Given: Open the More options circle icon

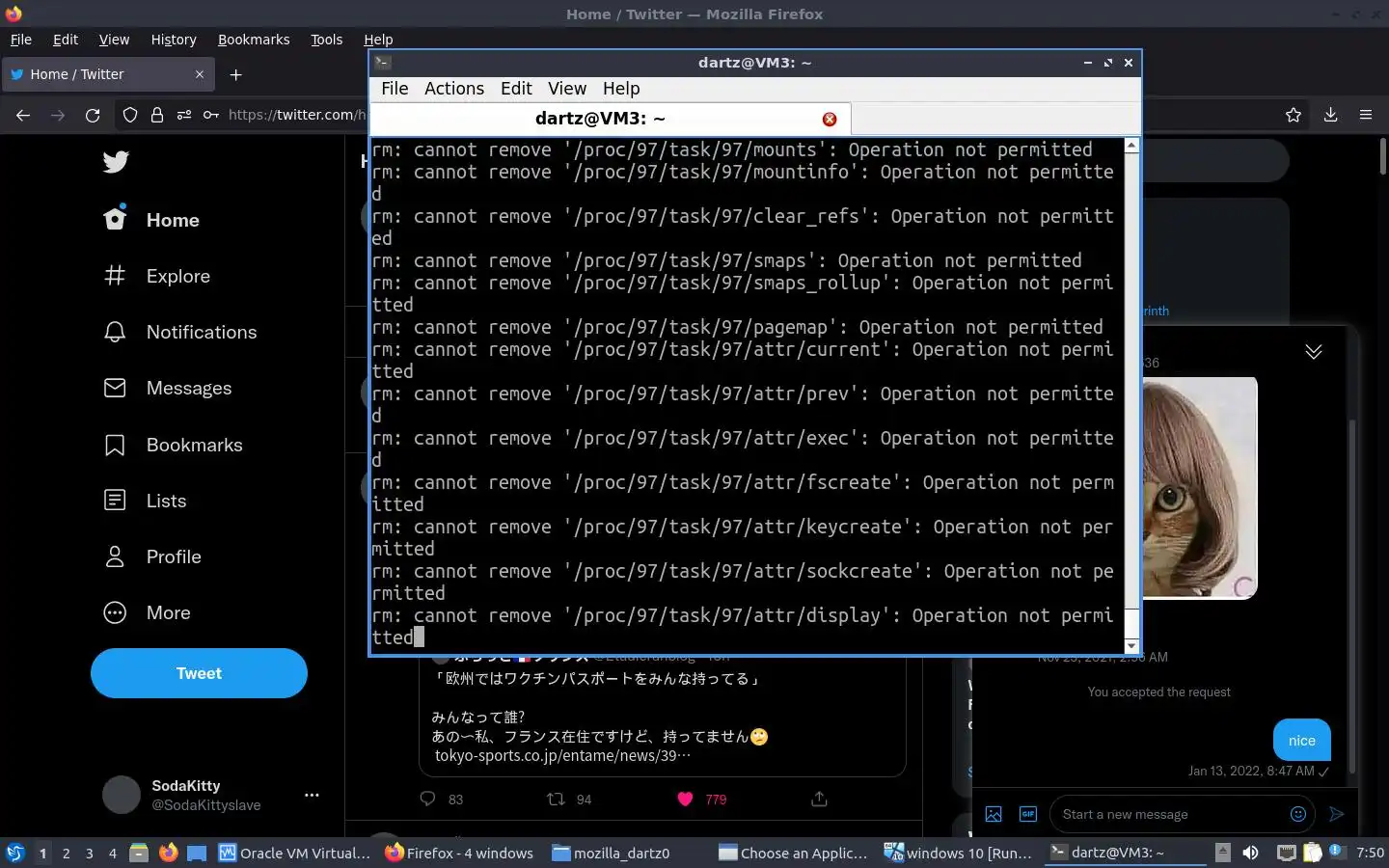Looking at the screenshot, I should [115, 612].
